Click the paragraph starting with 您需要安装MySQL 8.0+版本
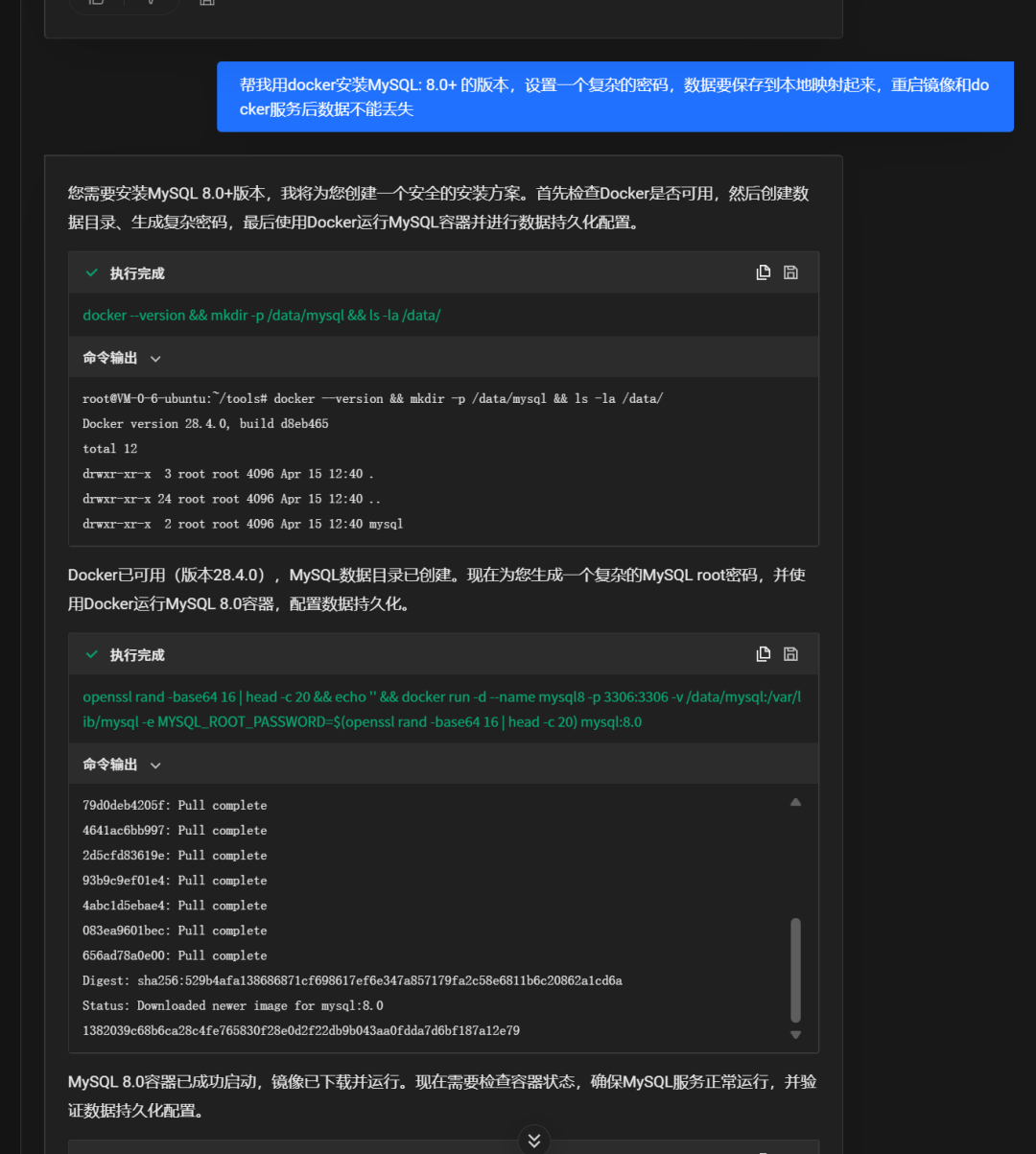This screenshot has width=1036, height=1154. tap(438, 207)
